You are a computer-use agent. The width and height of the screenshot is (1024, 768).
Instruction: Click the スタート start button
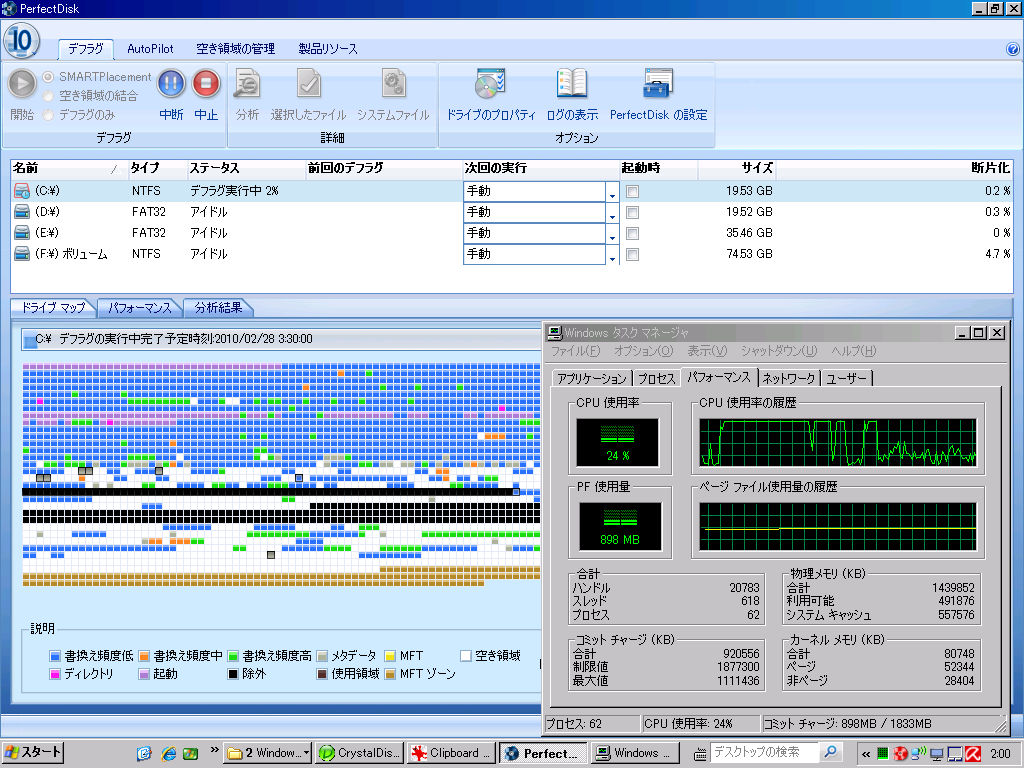[33, 753]
